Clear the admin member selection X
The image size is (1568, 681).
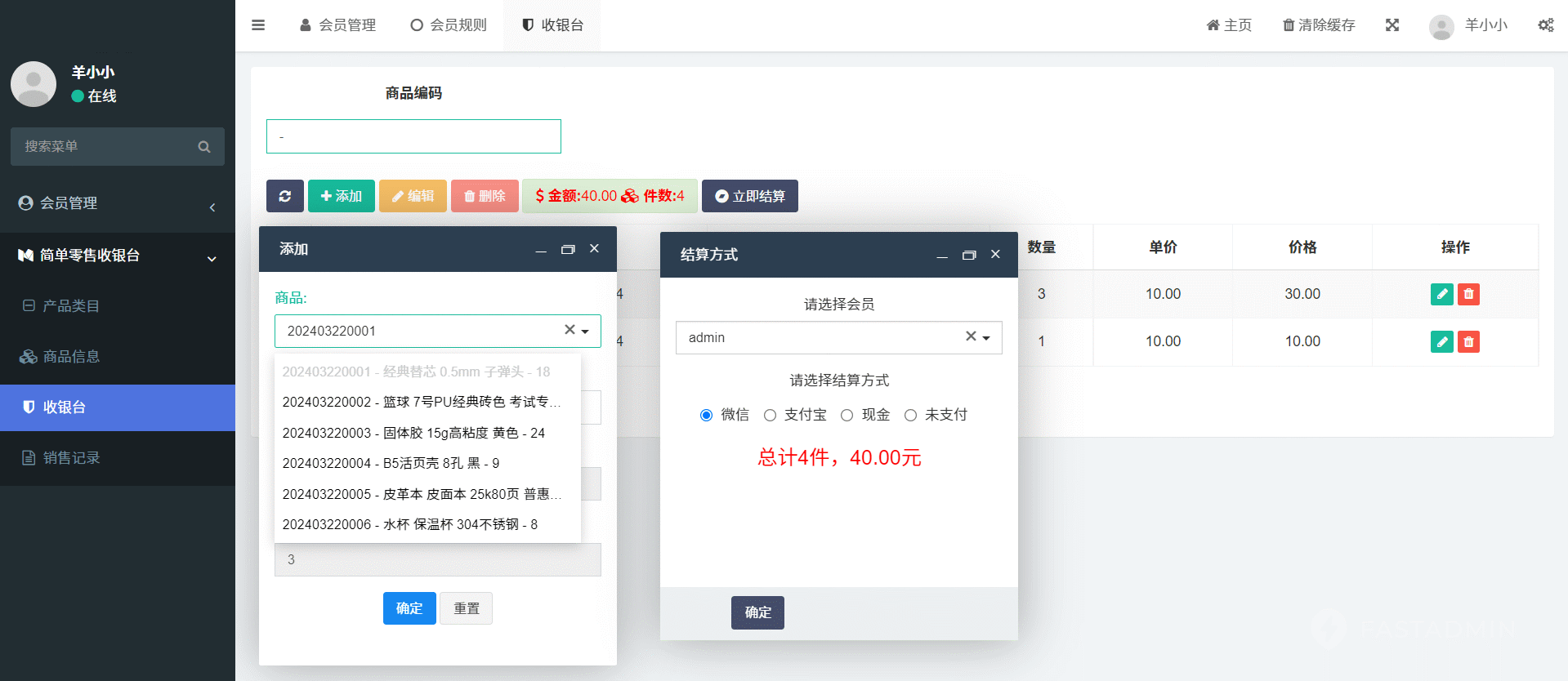[971, 336]
